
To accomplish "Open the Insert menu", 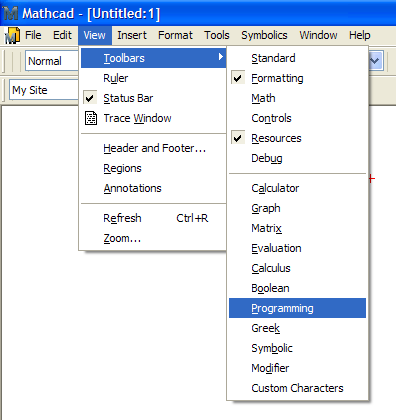I will [x=132, y=35].
